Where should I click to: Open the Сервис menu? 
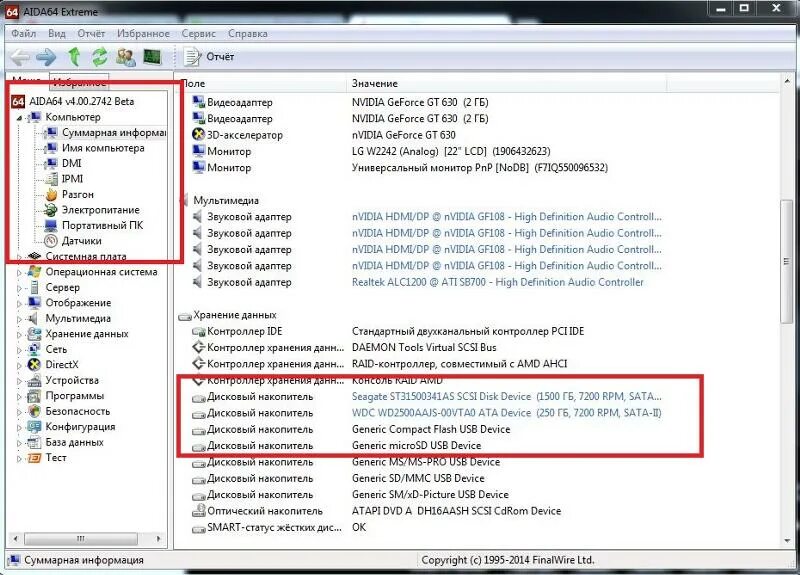[x=198, y=34]
